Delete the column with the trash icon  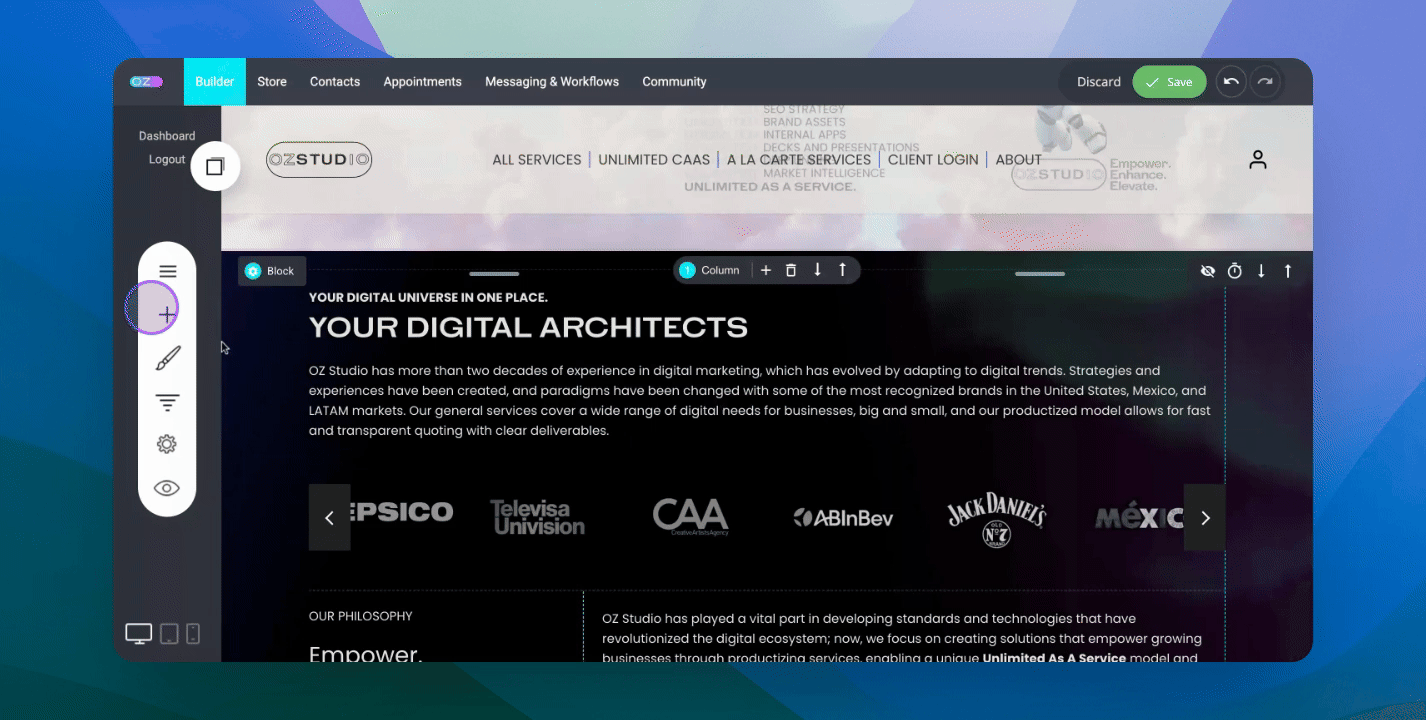791,270
